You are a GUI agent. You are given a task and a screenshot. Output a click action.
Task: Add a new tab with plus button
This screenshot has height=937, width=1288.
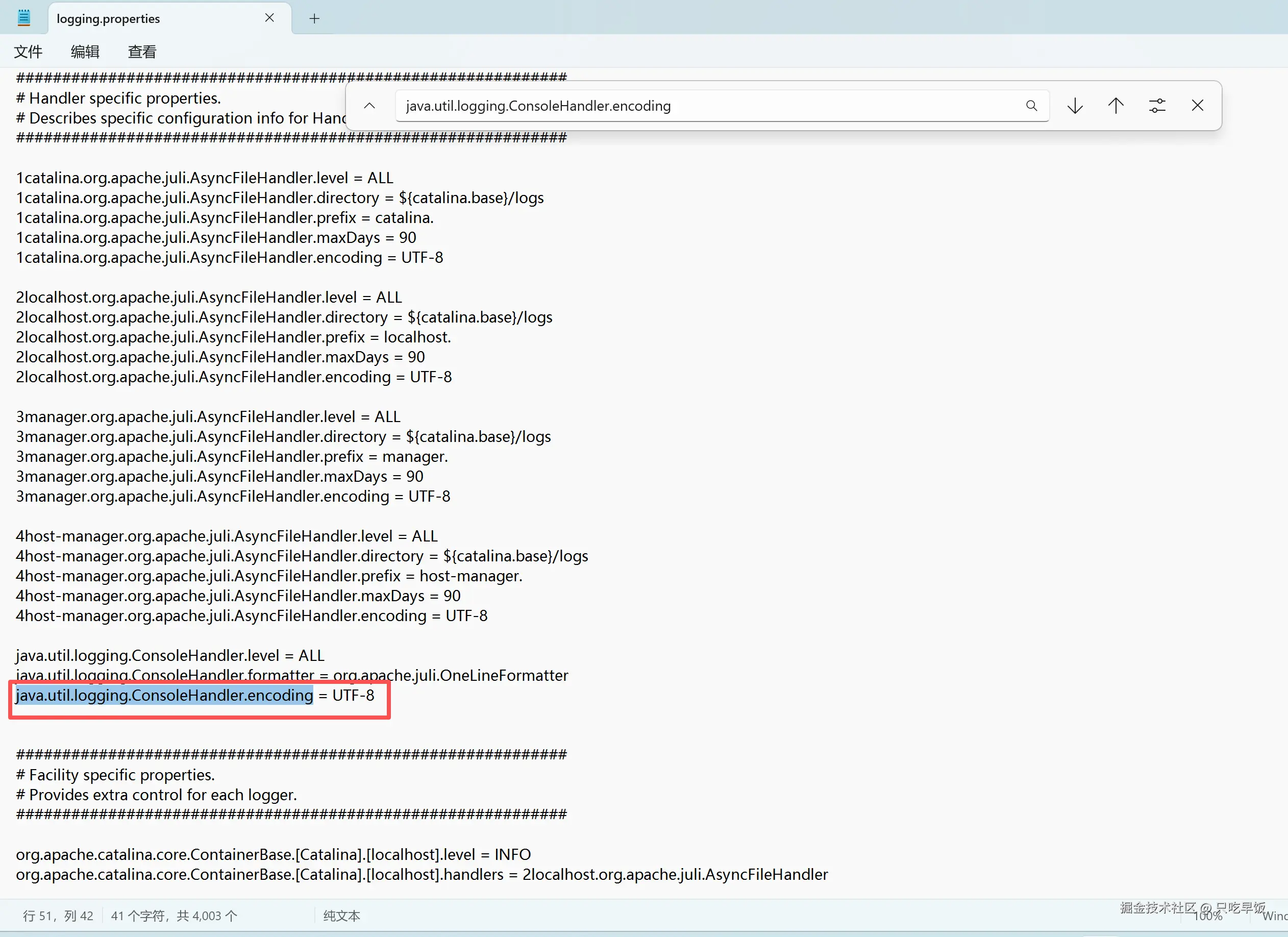(x=314, y=19)
